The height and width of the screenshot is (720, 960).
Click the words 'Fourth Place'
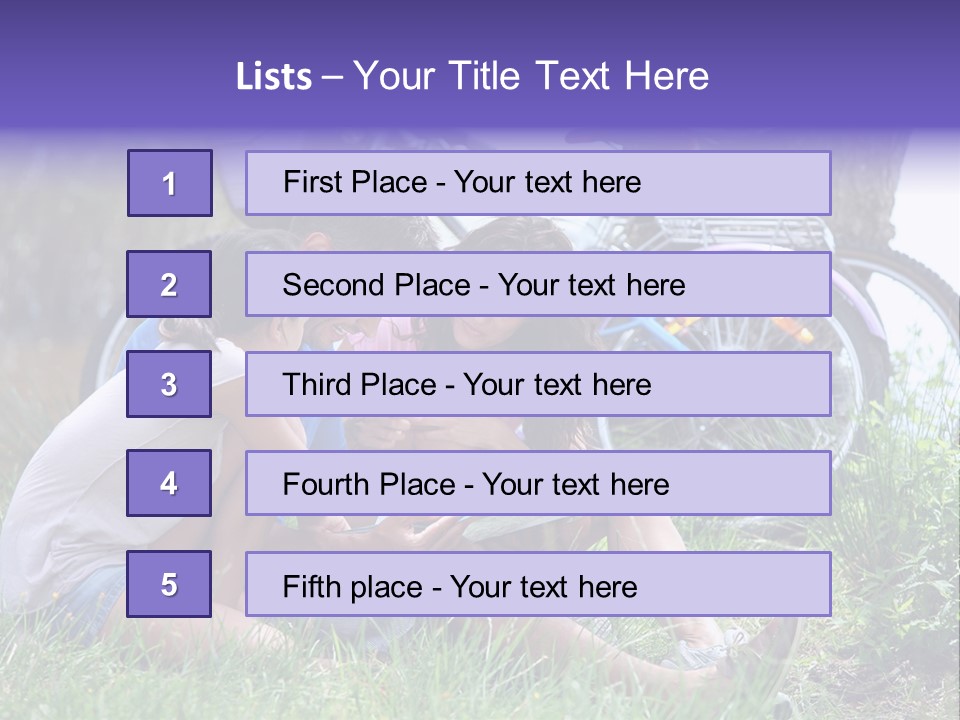click(369, 484)
